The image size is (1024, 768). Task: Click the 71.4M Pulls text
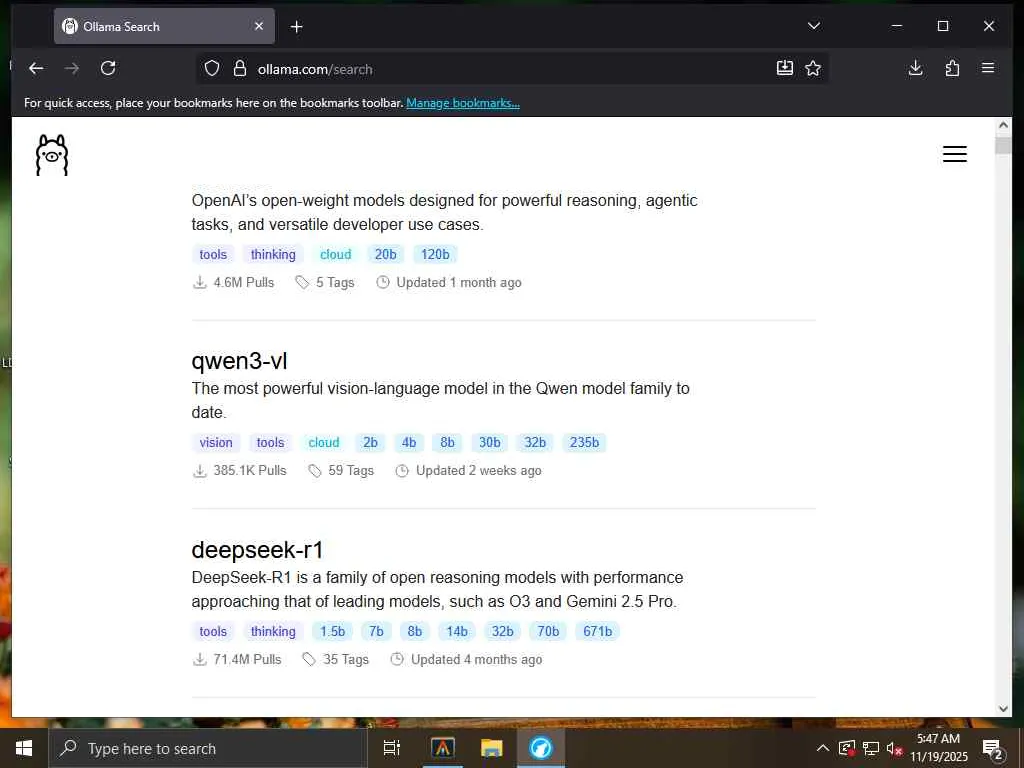click(x=247, y=660)
